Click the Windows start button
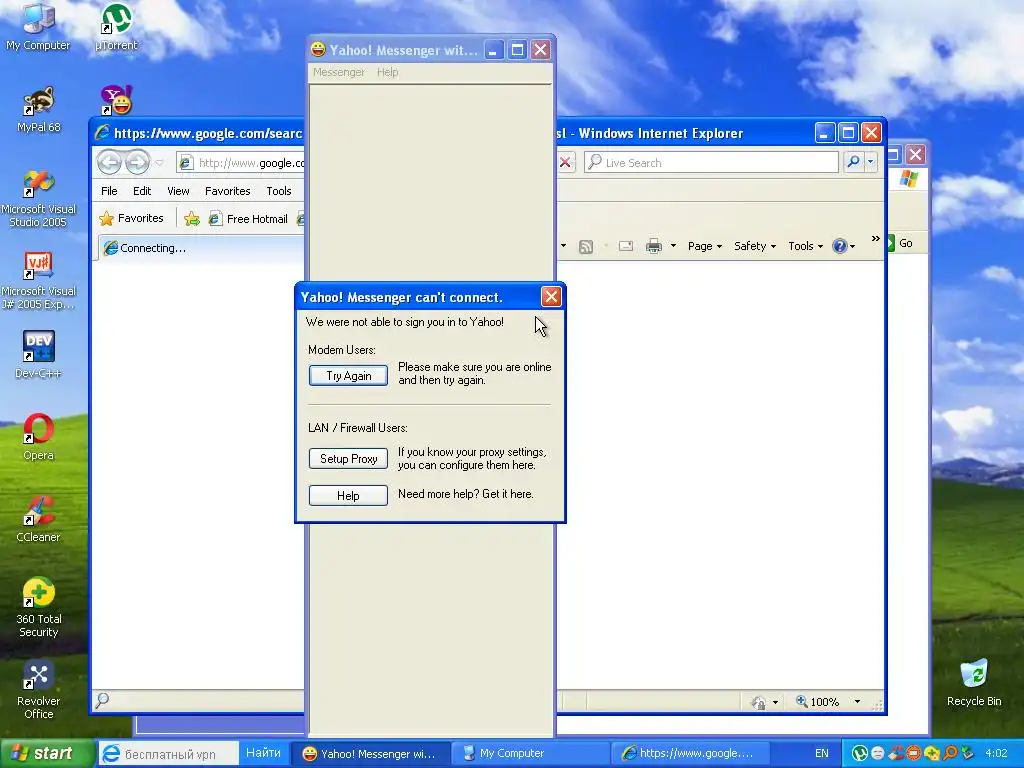Viewport: 1024px width, 768px height. [x=46, y=753]
